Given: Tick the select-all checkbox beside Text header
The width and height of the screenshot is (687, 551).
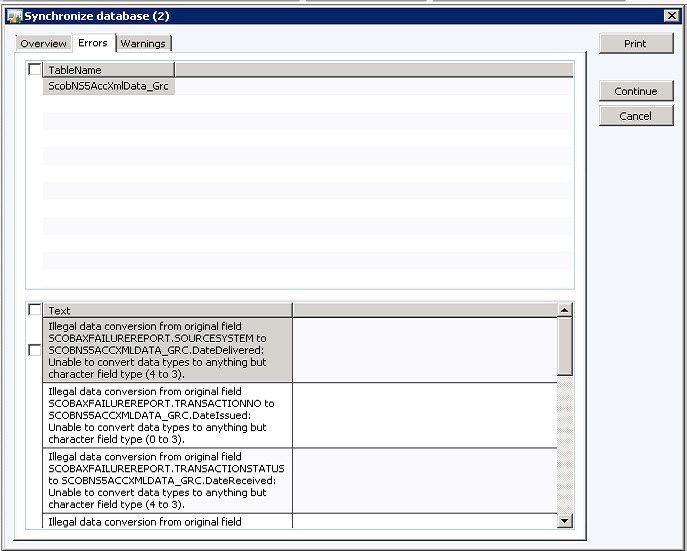Looking at the screenshot, I should [x=35, y=310].
